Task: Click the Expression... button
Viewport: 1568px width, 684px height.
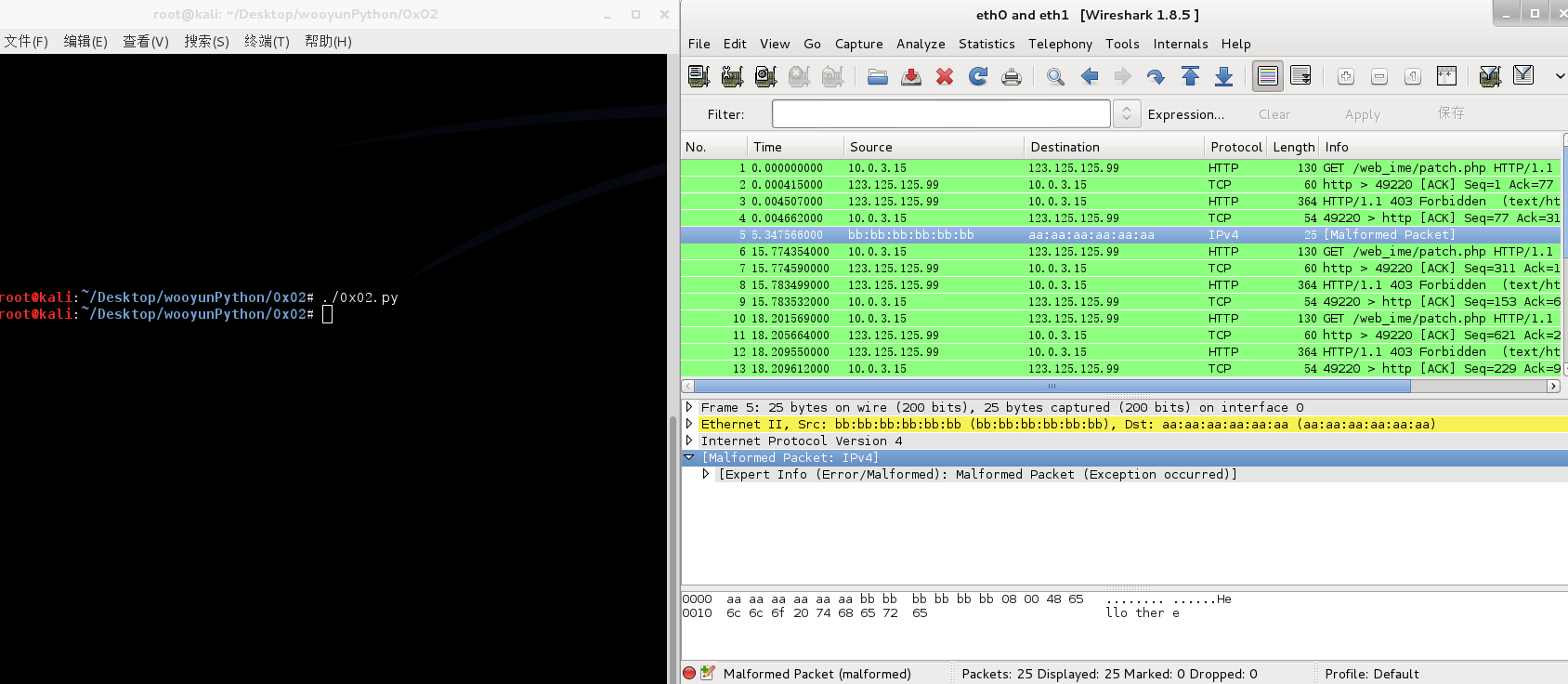Action: click(1186, 114)
